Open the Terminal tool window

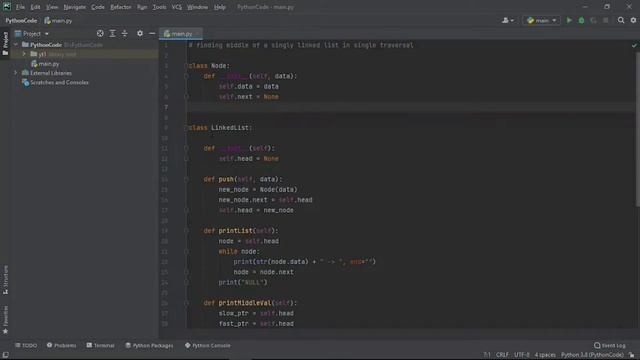(x=100, y=345)
